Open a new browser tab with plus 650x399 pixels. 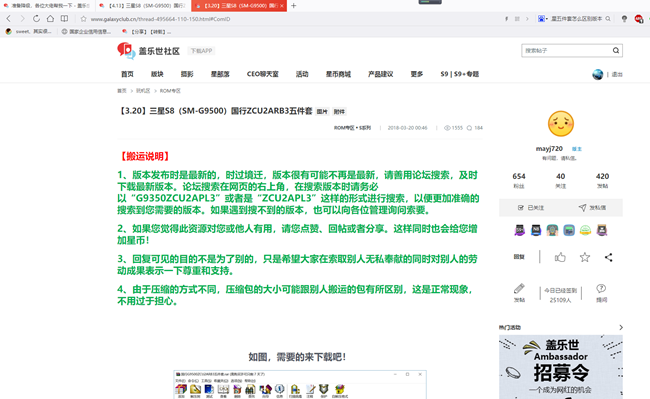(x=293, y=6)
